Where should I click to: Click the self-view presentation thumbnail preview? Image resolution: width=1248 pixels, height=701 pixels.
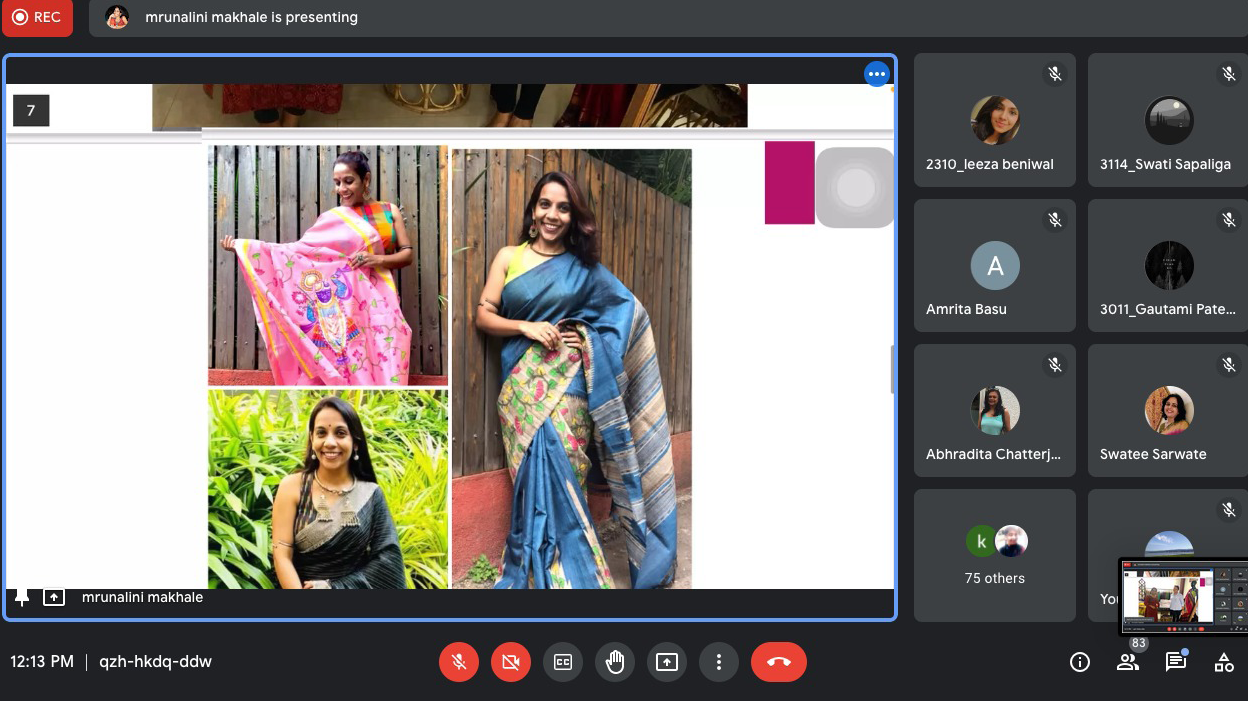1183,596
